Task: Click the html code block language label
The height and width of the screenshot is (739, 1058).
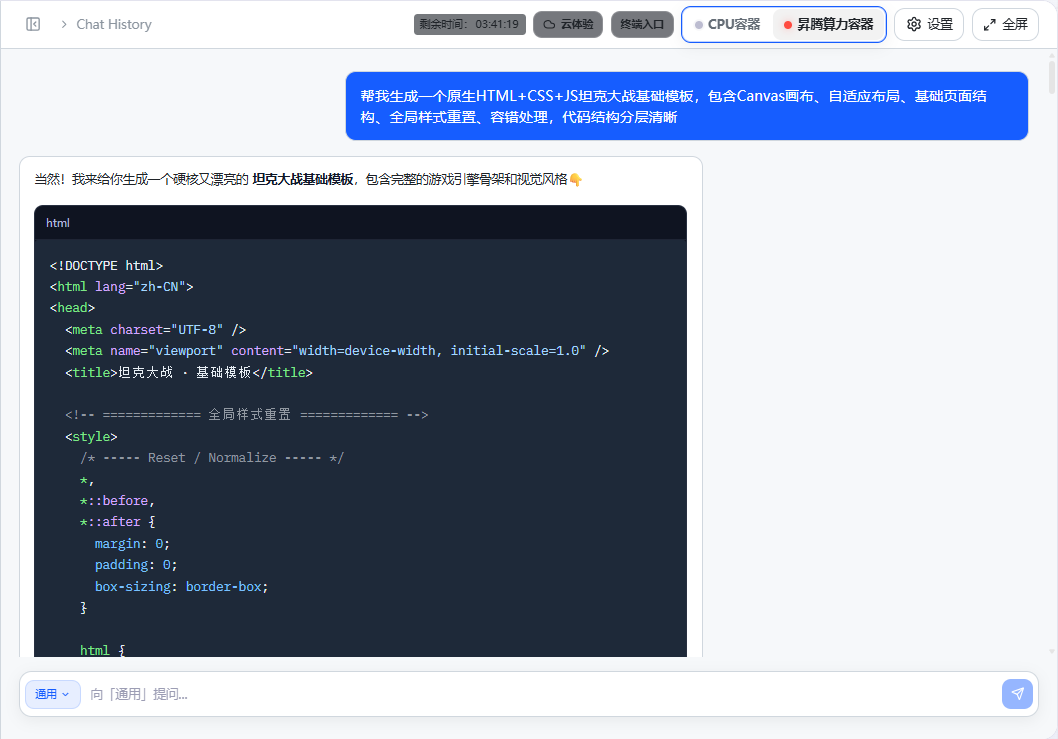Action: tap(58, 223)
